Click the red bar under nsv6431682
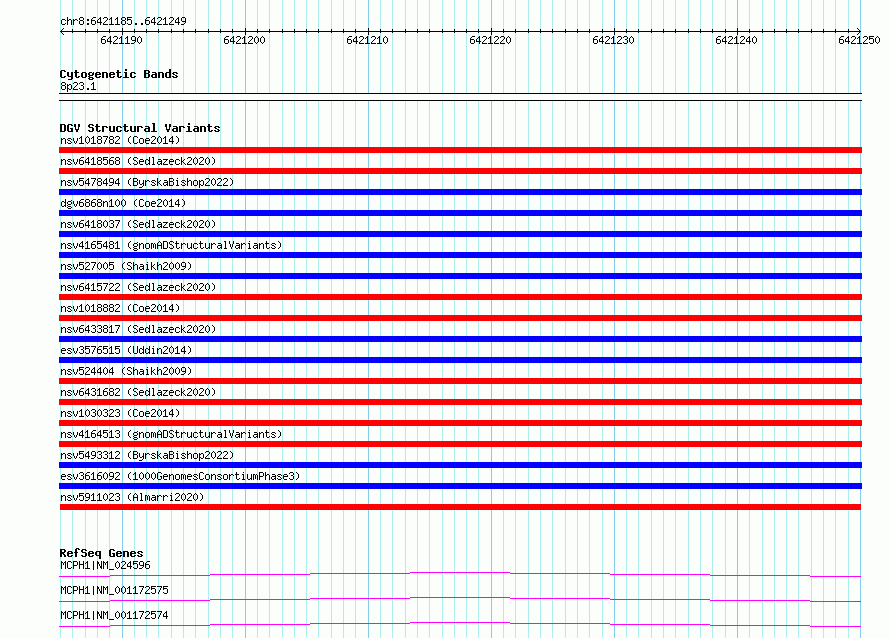 [460, 402]
